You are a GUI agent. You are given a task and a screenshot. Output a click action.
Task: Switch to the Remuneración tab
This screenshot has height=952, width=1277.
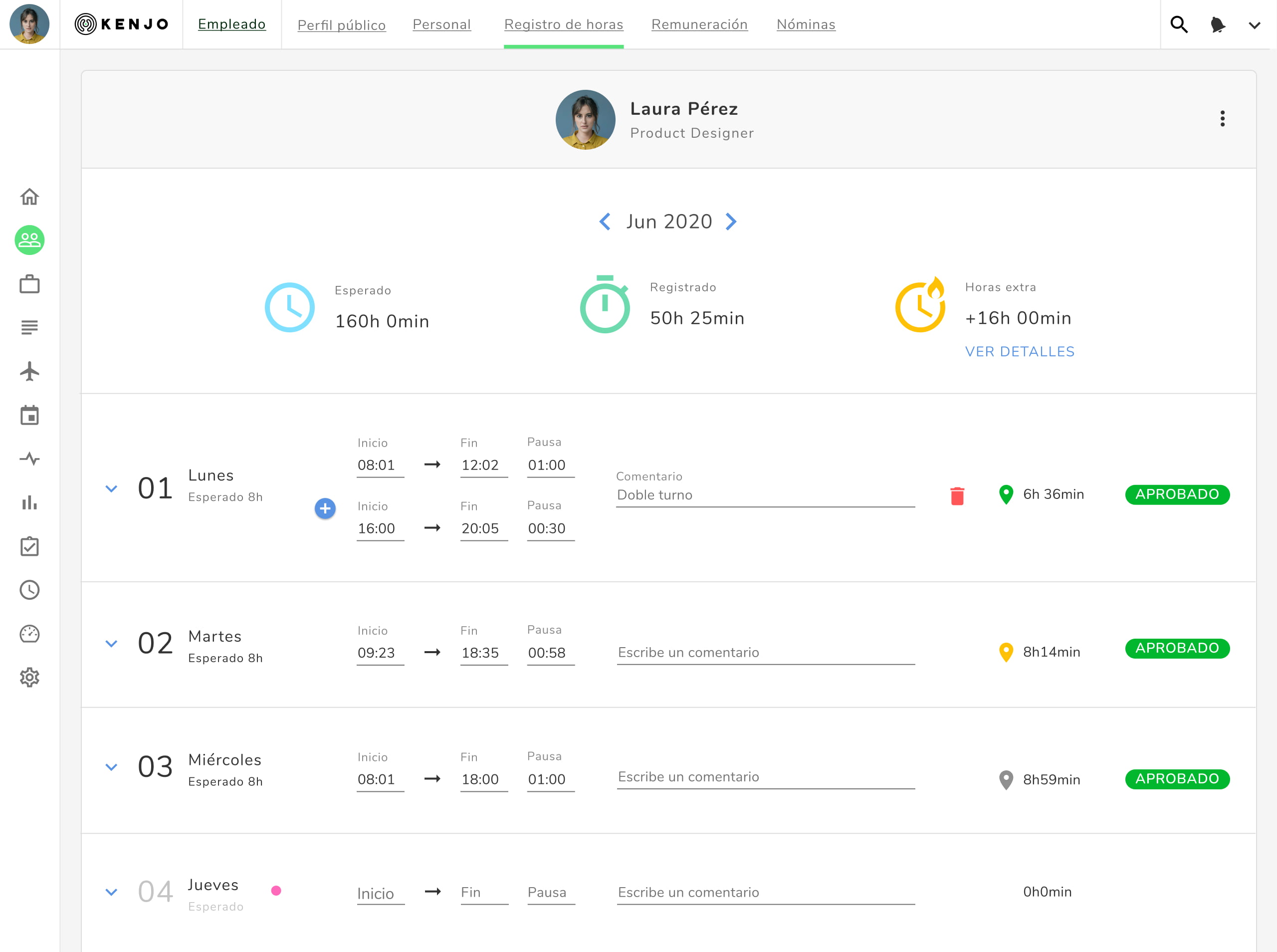tap(699, 24)
